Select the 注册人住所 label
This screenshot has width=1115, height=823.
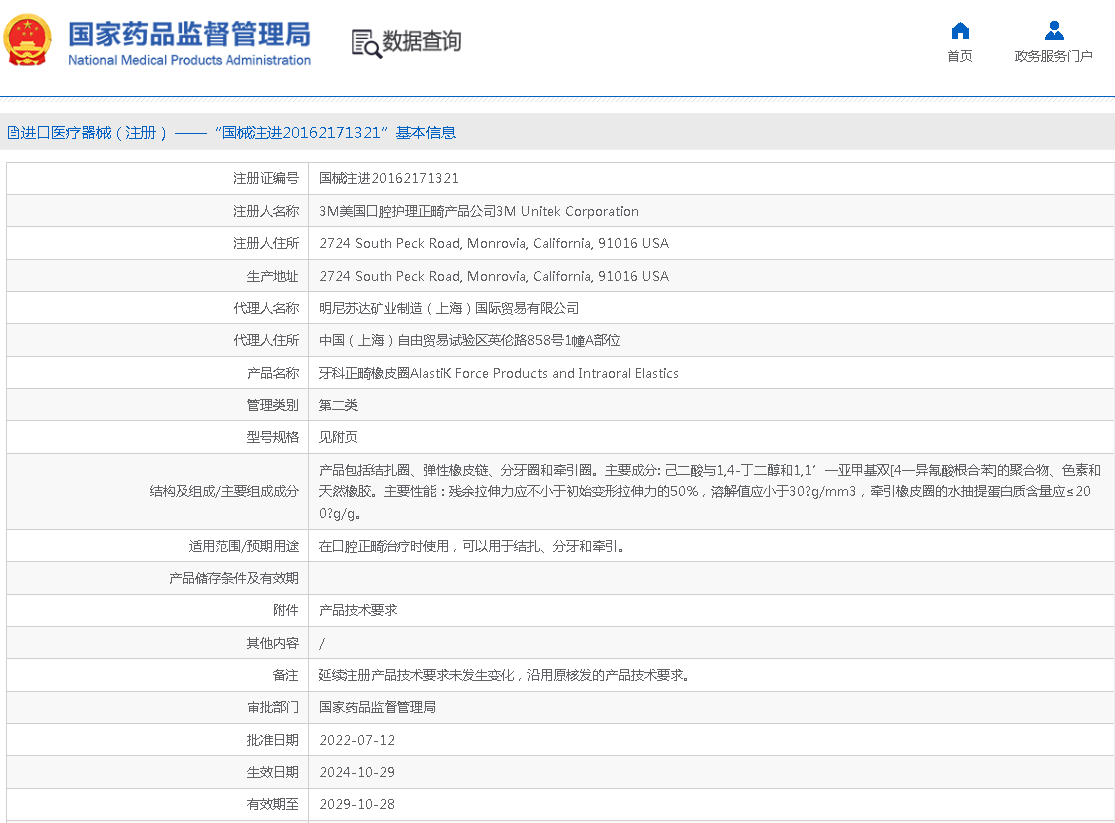[x=266, y=243]
